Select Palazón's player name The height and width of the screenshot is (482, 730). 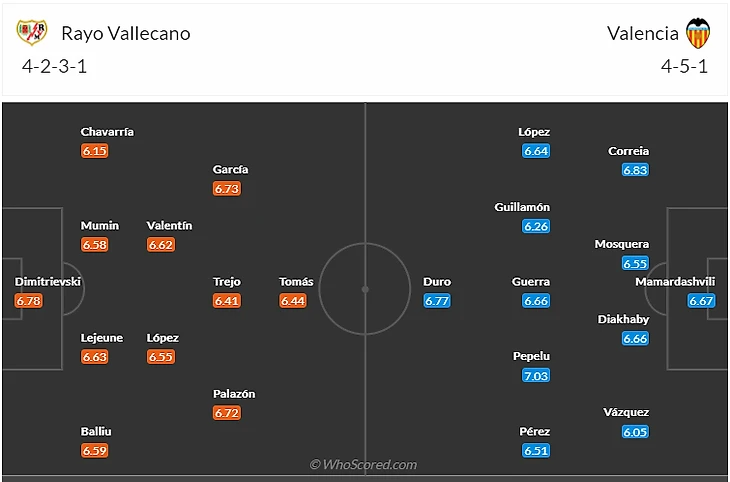[234, 394]
